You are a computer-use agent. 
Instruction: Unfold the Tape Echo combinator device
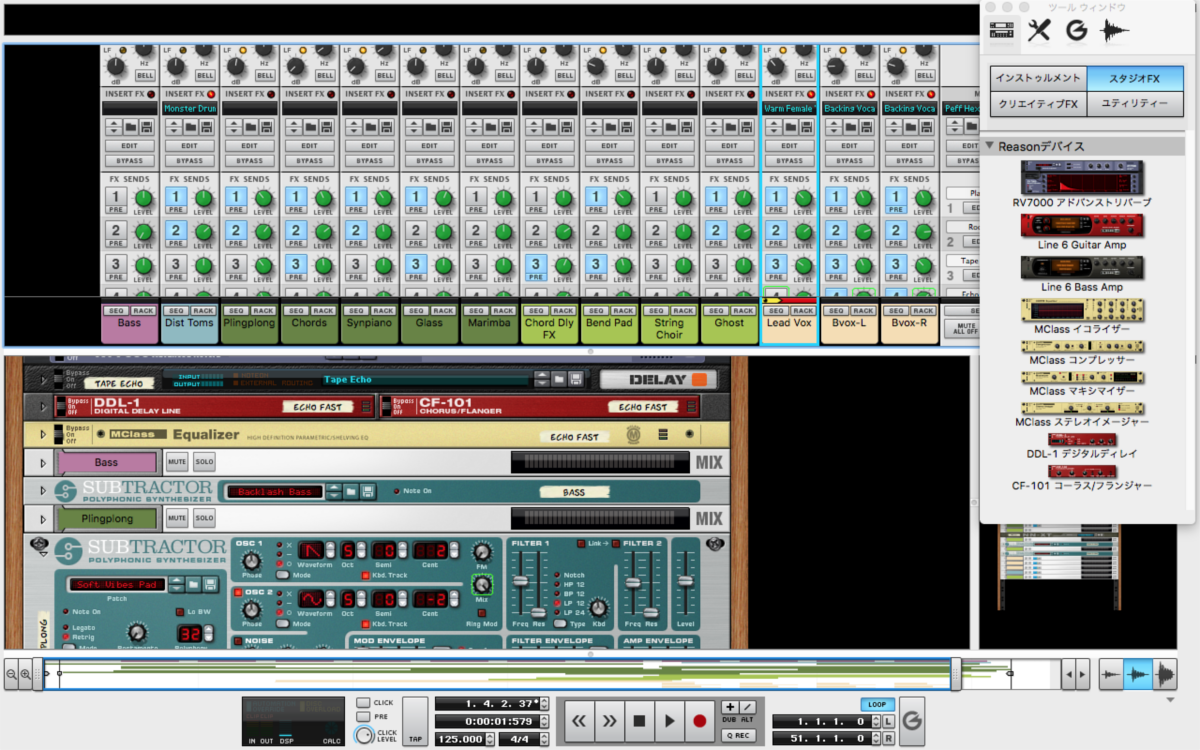tap(42, 380)
